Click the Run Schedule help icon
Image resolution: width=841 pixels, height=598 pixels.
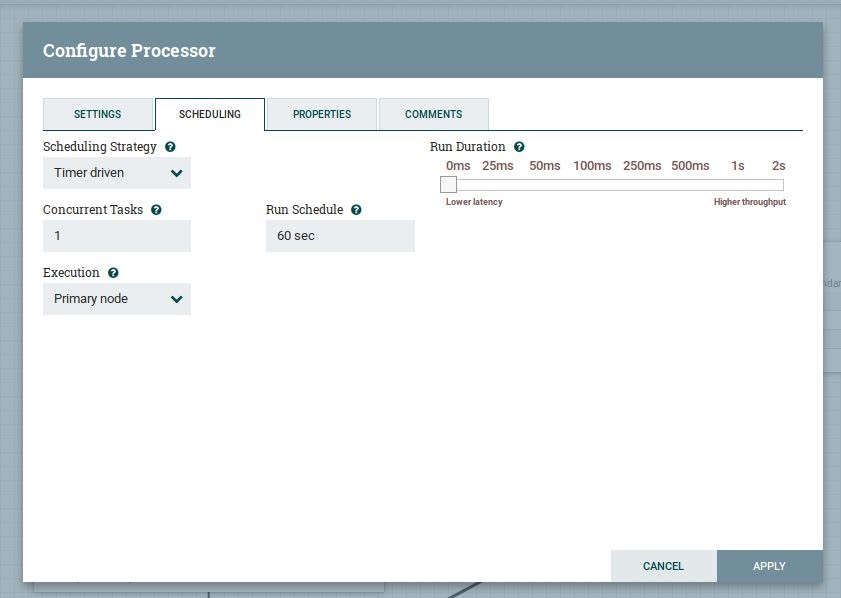(356, 210)
